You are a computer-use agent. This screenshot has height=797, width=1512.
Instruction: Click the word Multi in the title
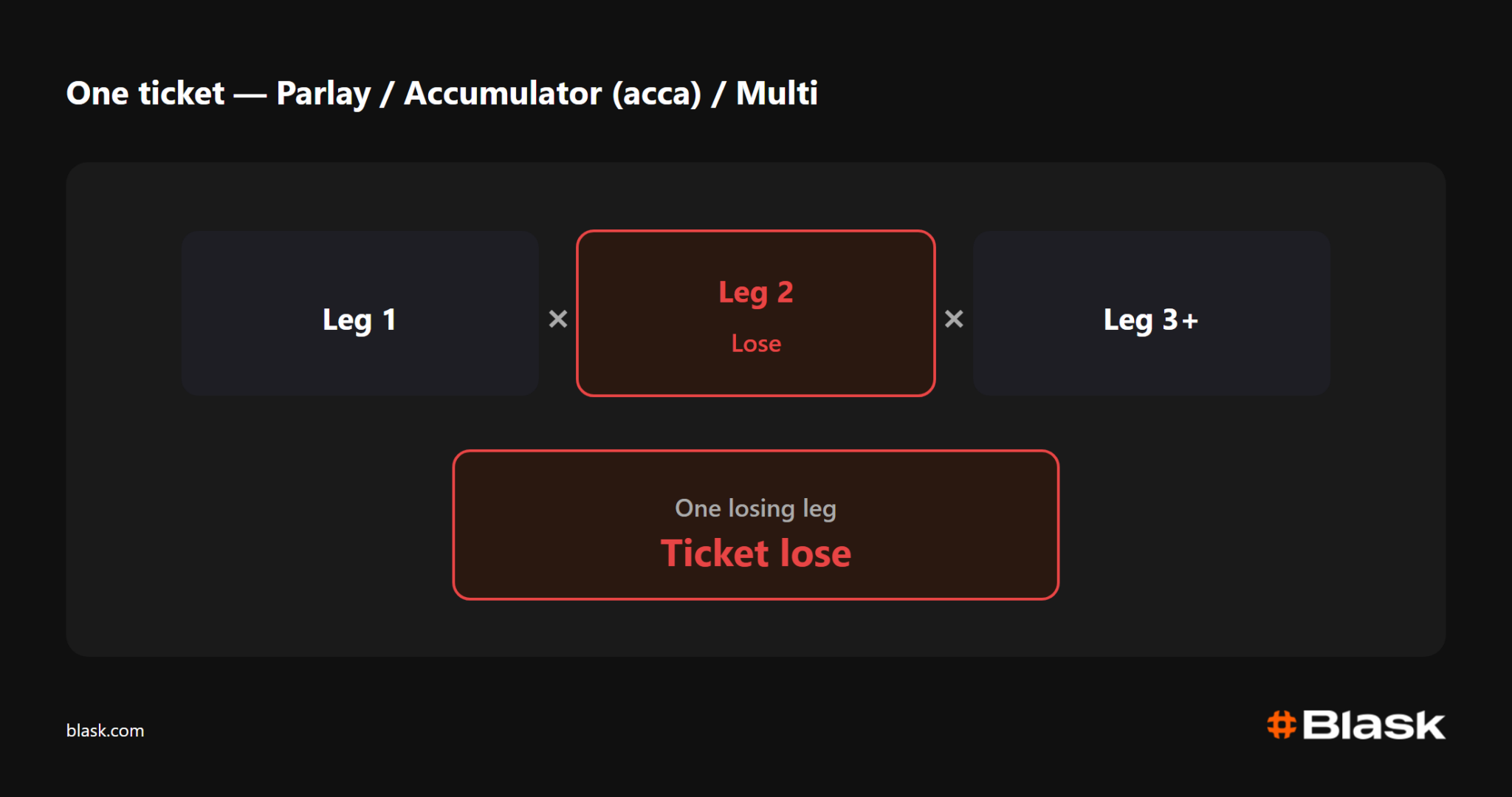777,93
